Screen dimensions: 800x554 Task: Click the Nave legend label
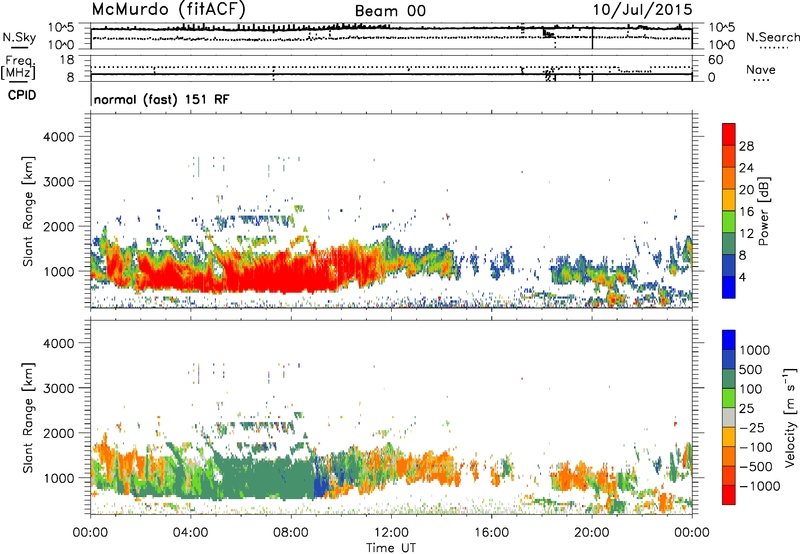tap(761, 69)
